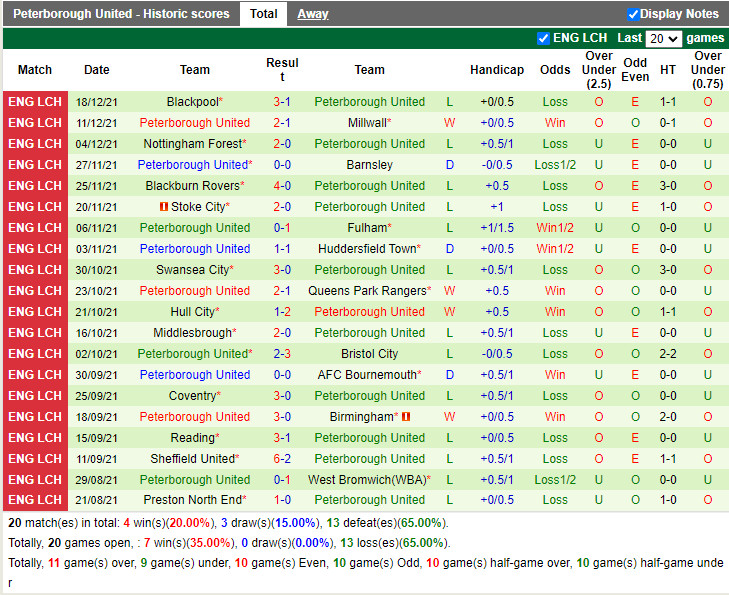Click Sheffield United team name
This screenshot has width=729, height=595.
coord(192,459)
